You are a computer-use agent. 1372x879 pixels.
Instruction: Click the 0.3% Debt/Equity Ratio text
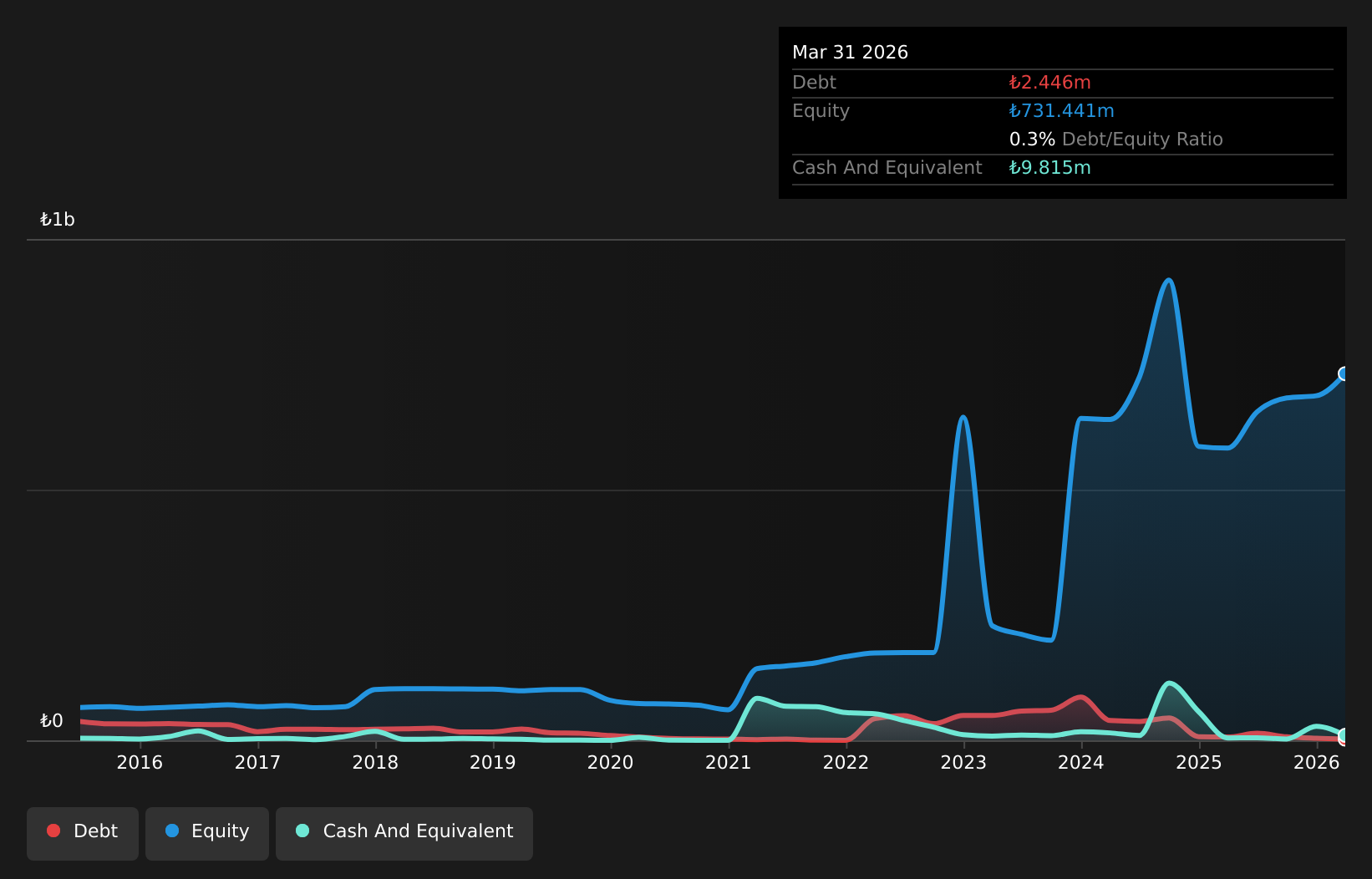(x=1115, y=140)
